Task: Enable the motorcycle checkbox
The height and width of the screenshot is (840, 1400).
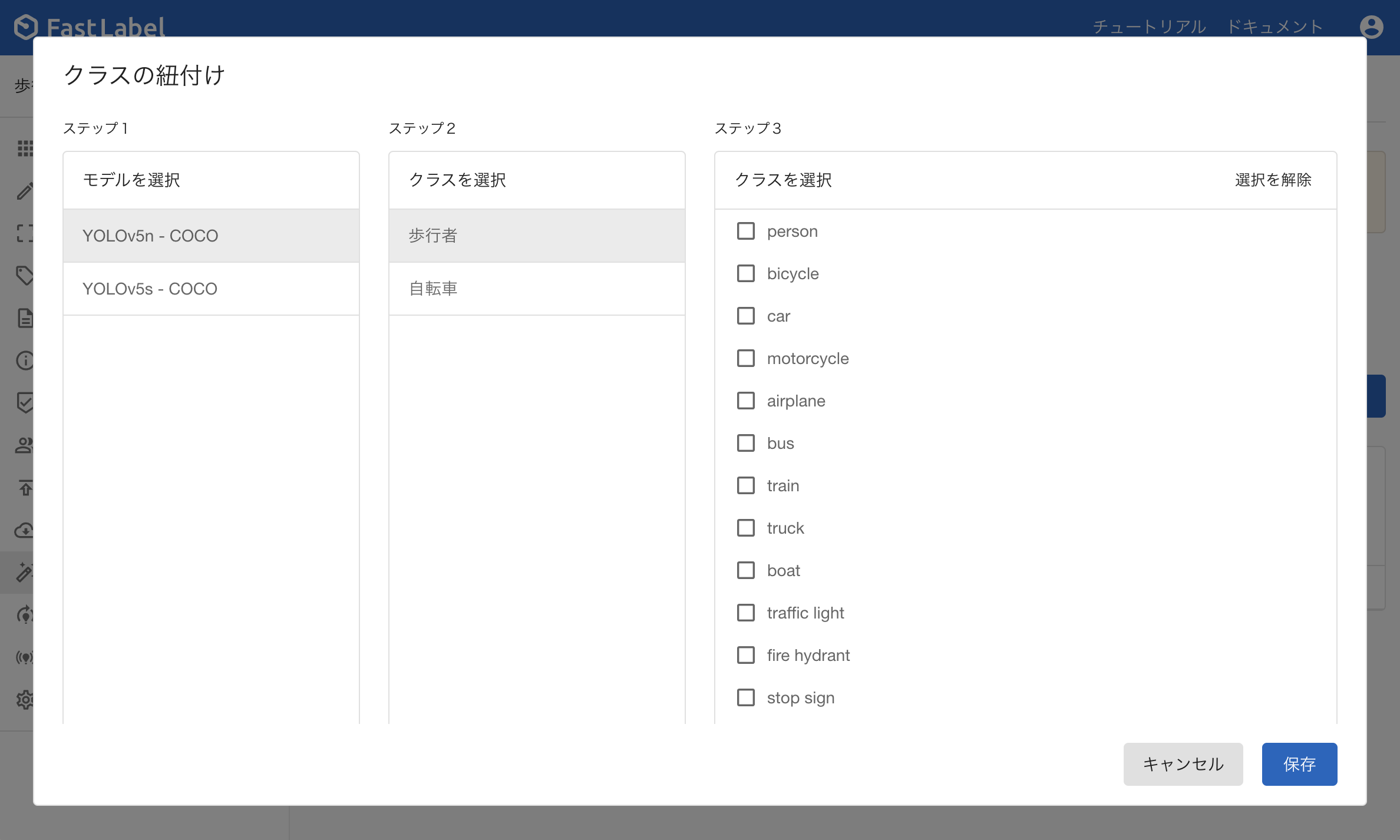Action: [746, 358]
